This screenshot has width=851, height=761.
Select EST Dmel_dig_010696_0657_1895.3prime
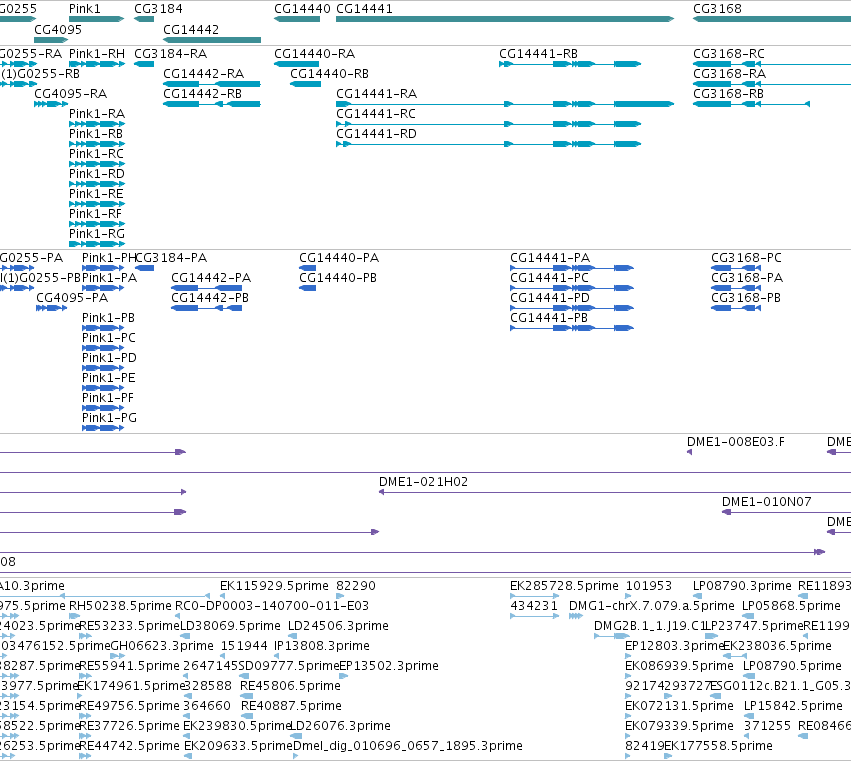(295, 756)
